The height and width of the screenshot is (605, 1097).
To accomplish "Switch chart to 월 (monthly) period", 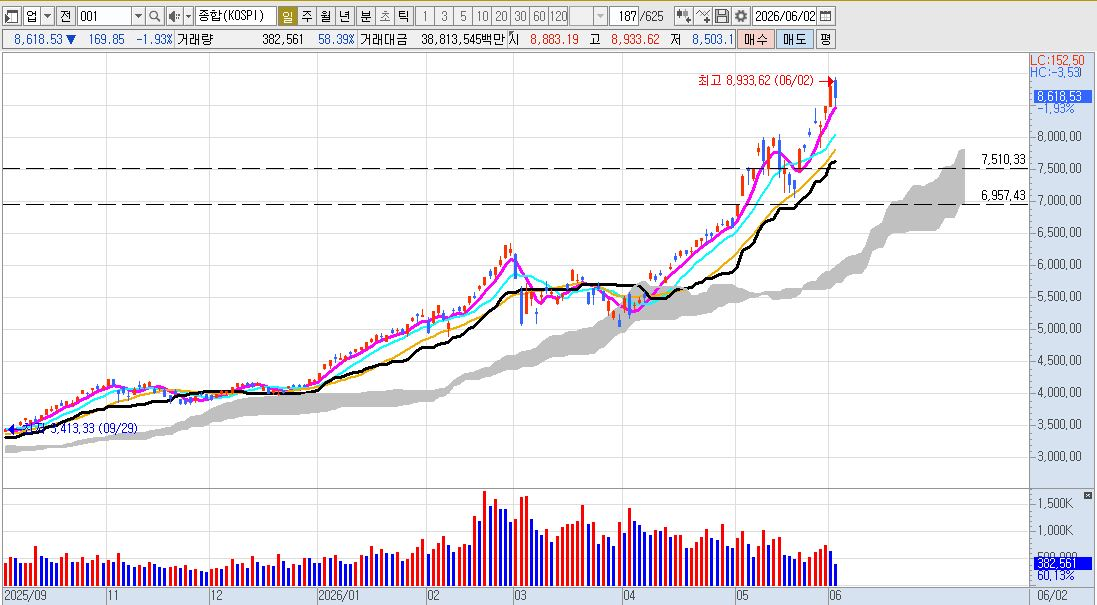I will pos(325,15).
